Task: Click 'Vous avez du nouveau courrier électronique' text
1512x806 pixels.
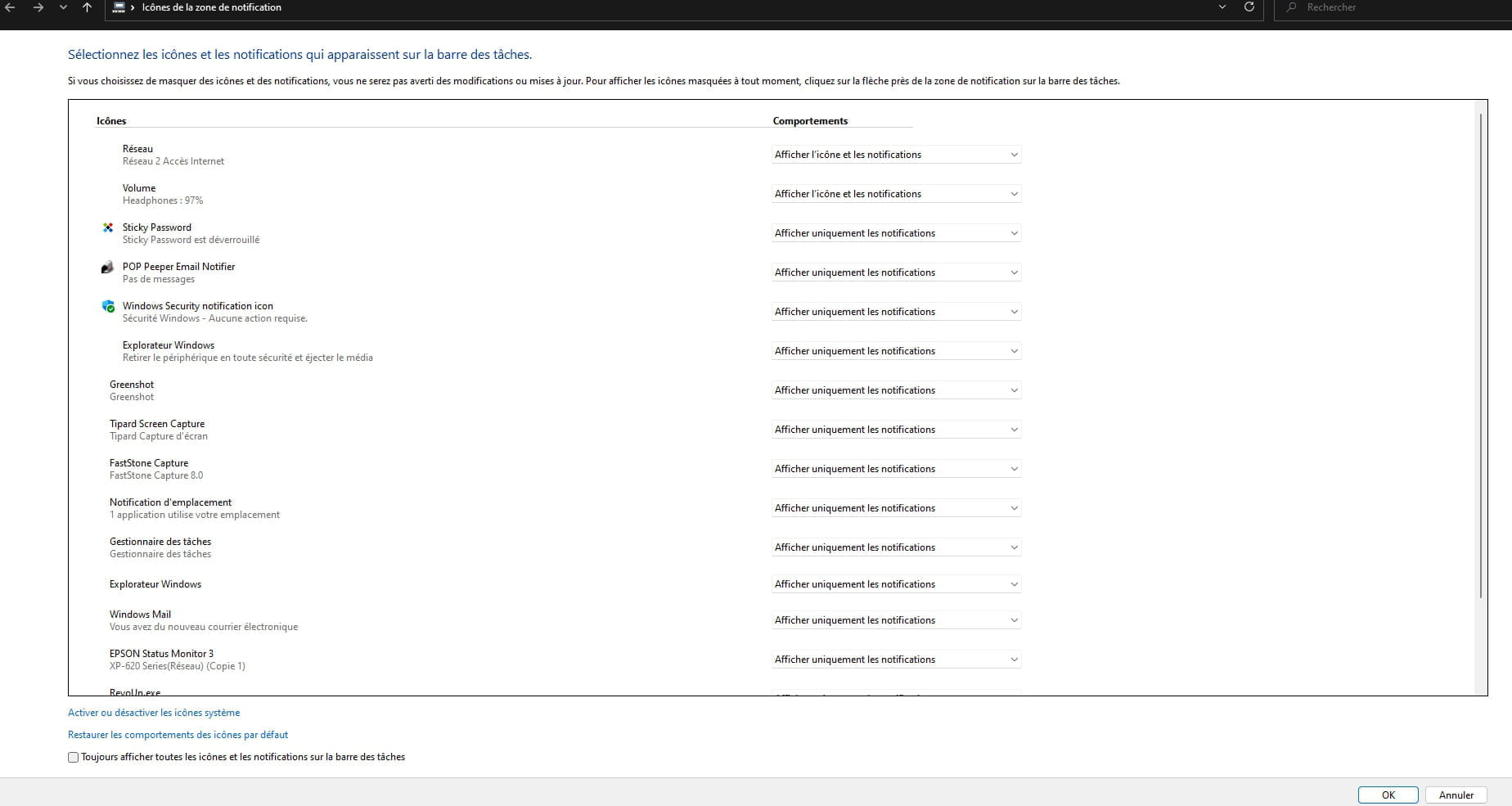Action: [x=204, y=627]
